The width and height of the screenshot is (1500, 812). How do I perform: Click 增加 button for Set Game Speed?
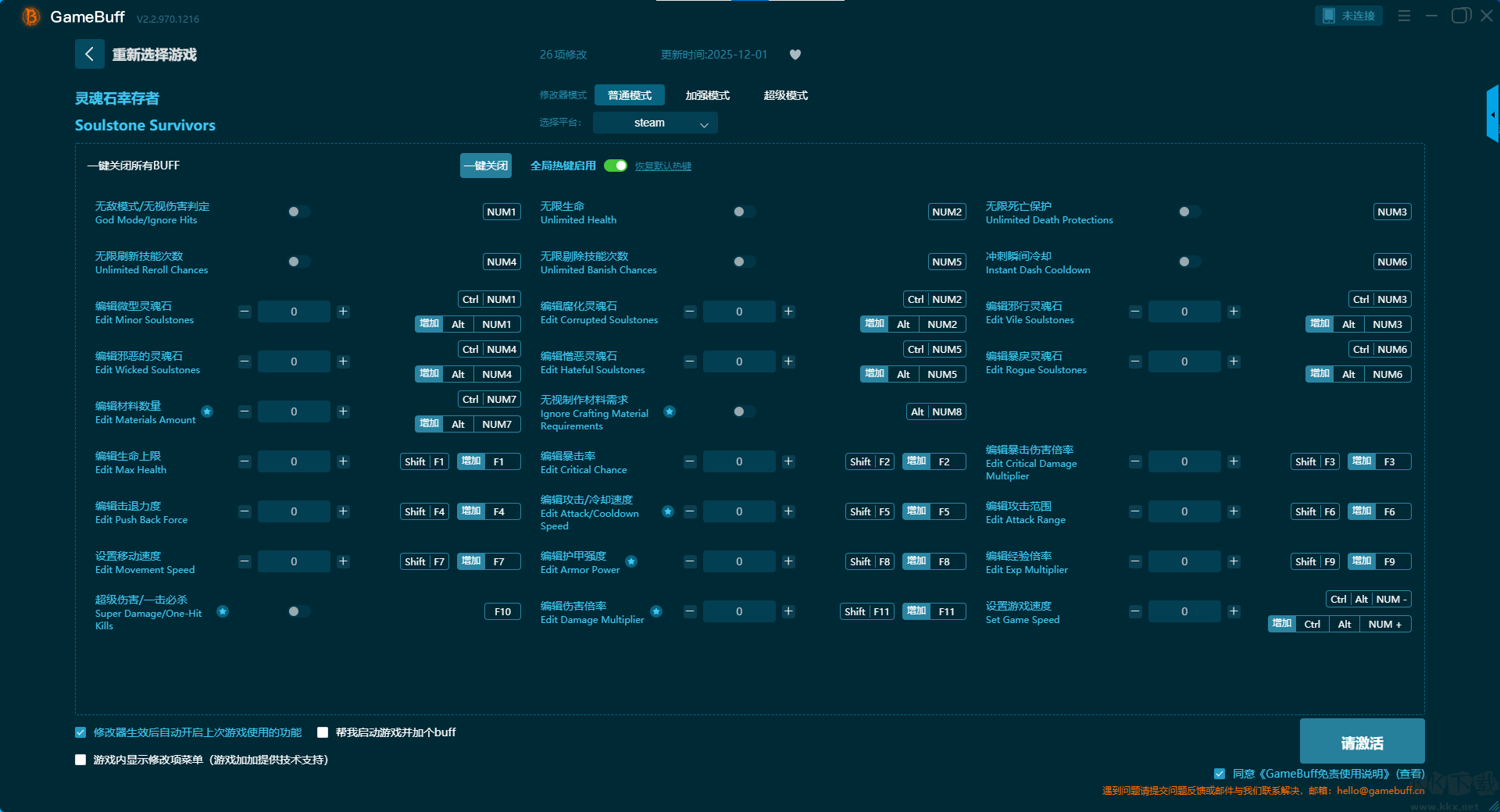[1282, 624]
